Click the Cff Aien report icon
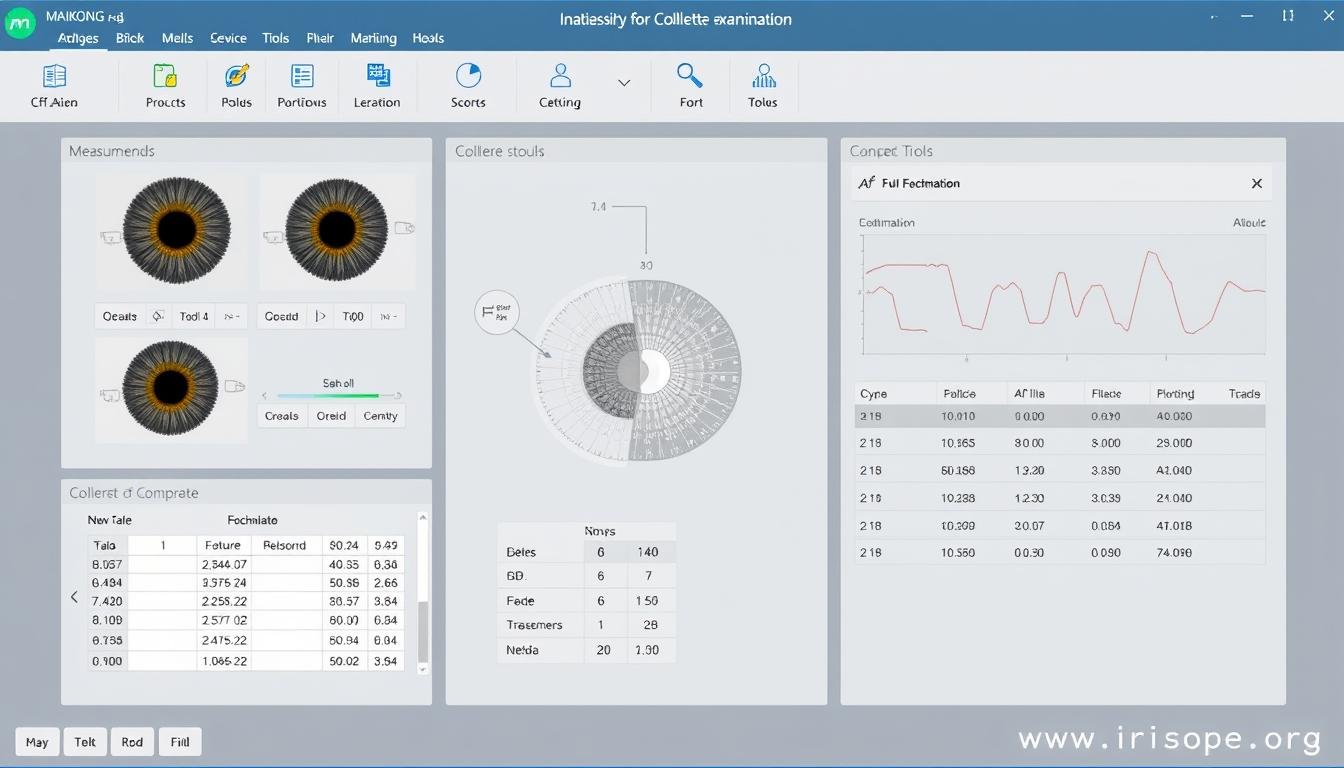The height and width of the screenshot is (768, 1344). click(x=55, y=85)
